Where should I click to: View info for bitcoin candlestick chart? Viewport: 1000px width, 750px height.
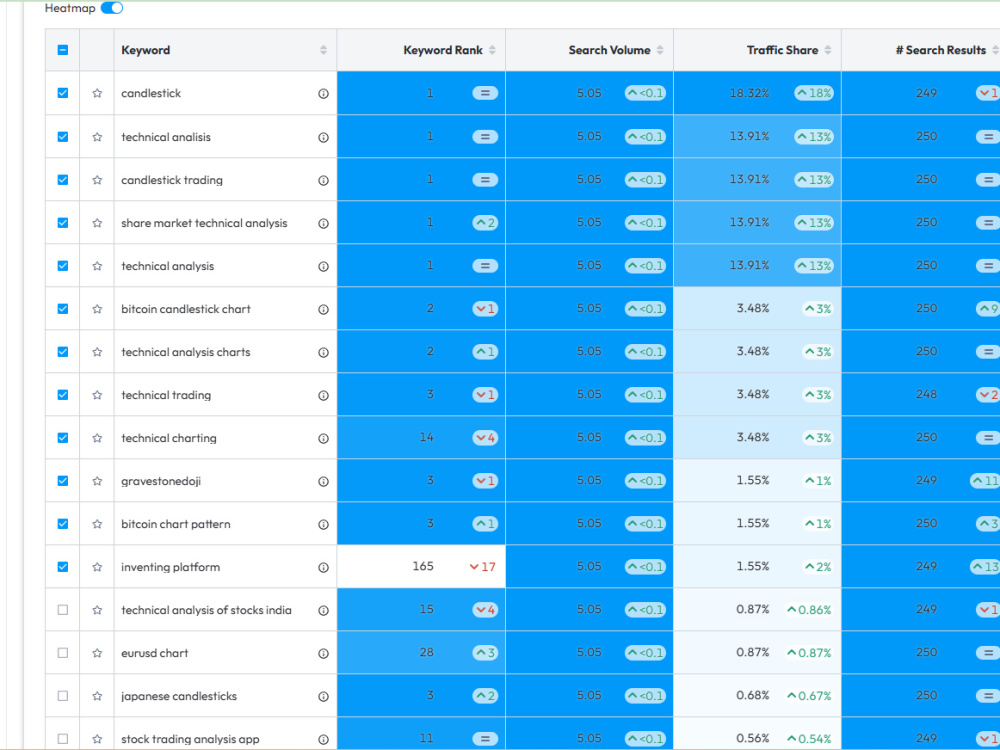click(323, 309)
